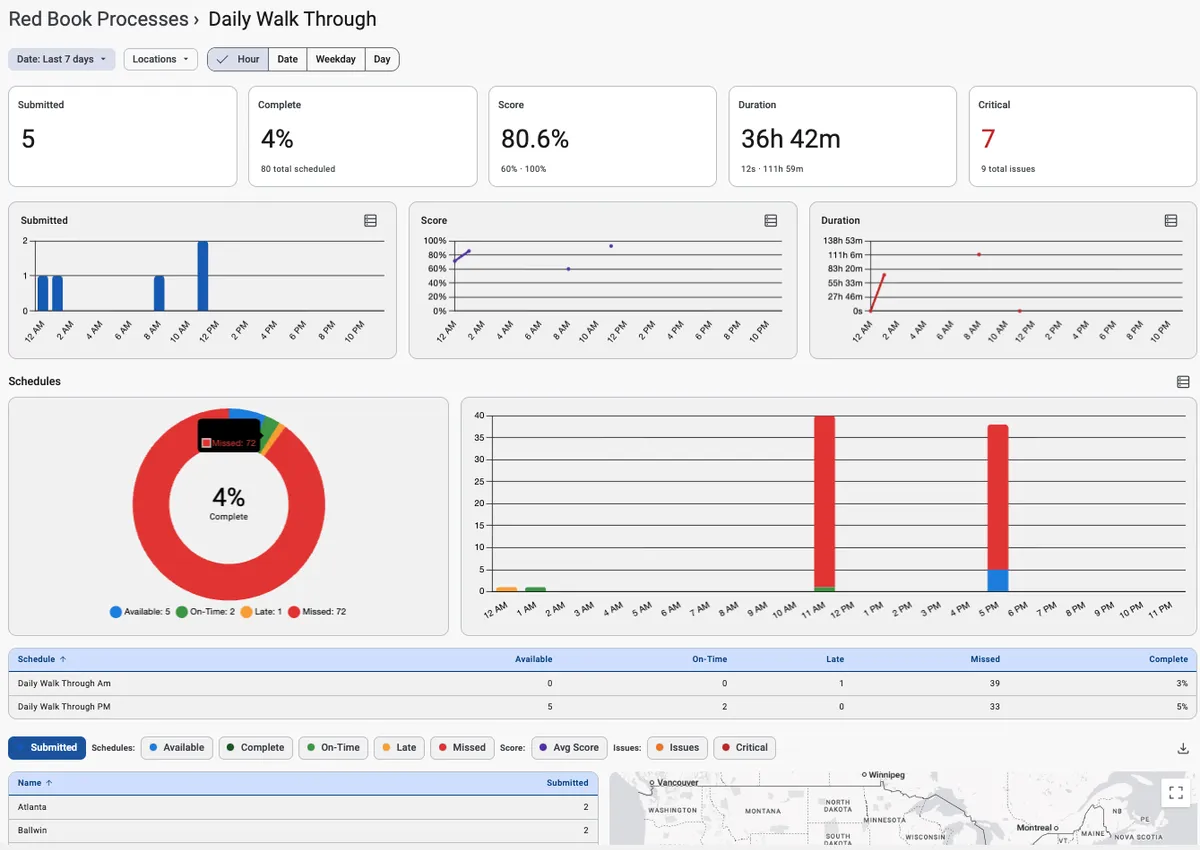Go back to Red Book Processes
This screenshot has height=850, width=1200.
[98, 19]
